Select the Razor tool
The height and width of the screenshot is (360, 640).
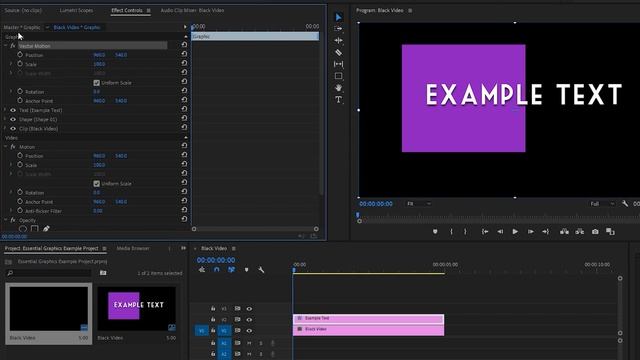point(338,52)
